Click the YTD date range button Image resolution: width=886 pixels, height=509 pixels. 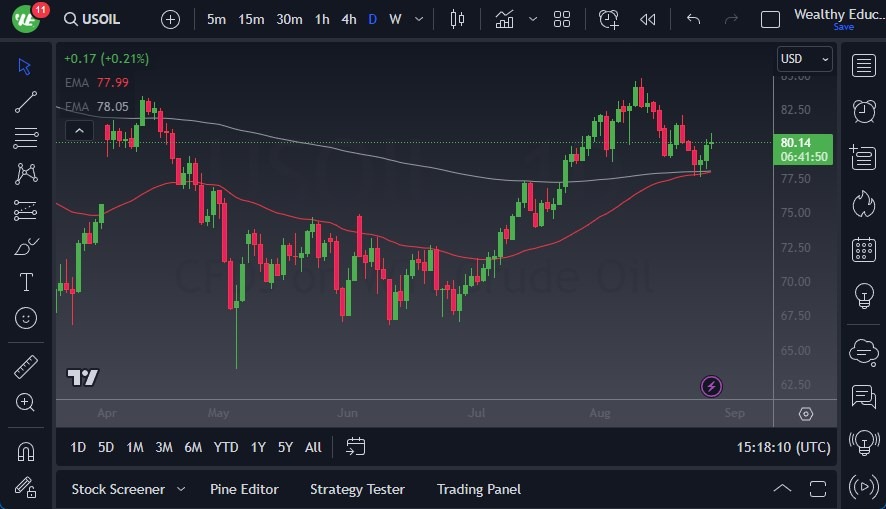coord(226,447)
